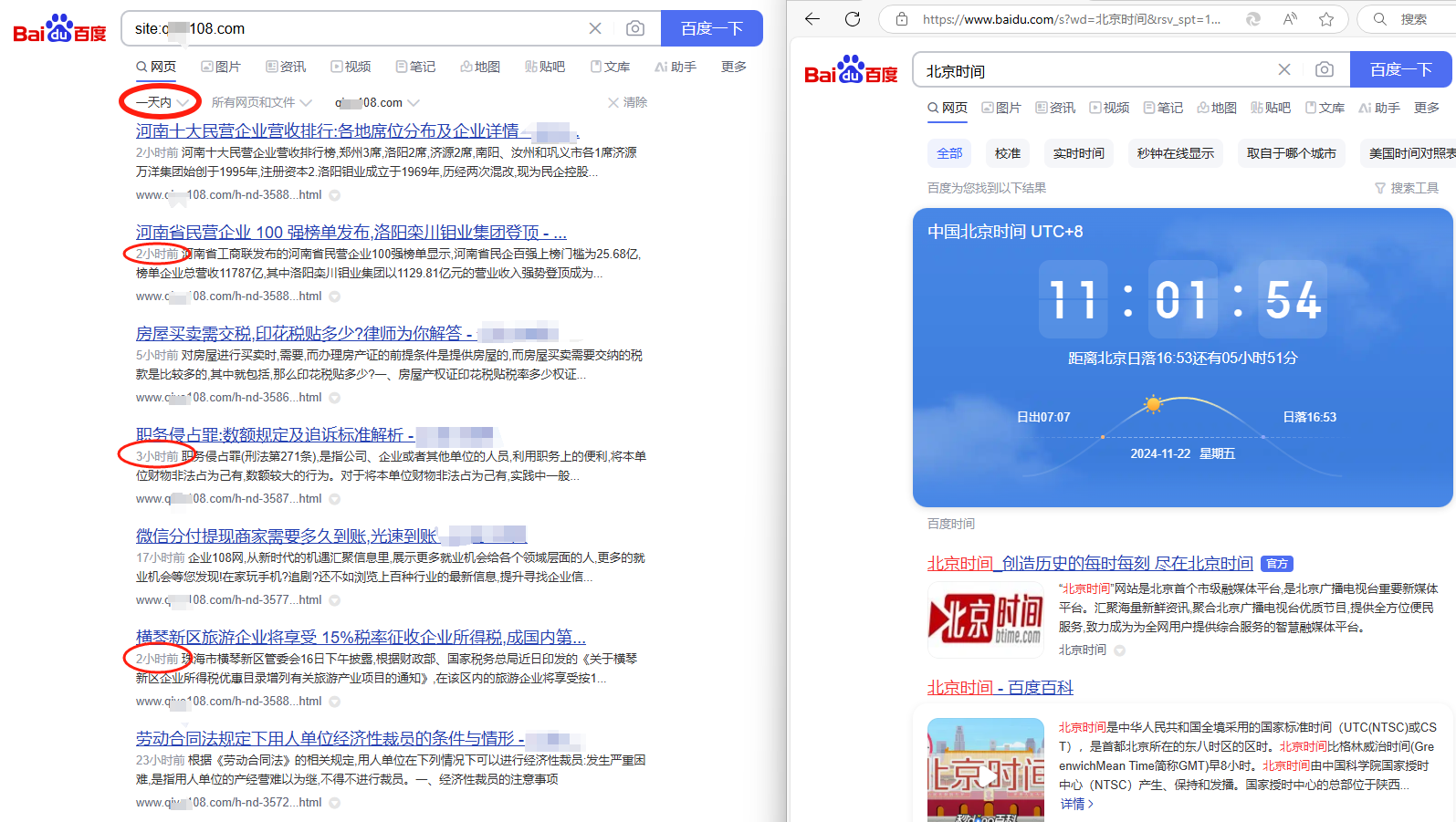Screen dimensions: 1456x822
Task: Open 北京时间_创造历史的每时每刻 result link
Action: point(1090,564)
